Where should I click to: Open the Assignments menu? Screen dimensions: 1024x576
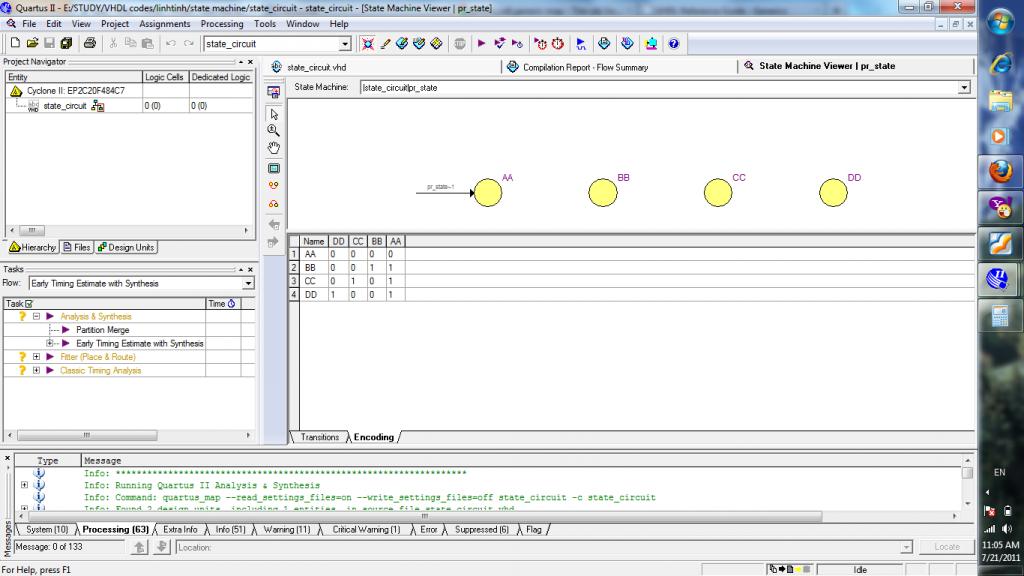point(164,23)
